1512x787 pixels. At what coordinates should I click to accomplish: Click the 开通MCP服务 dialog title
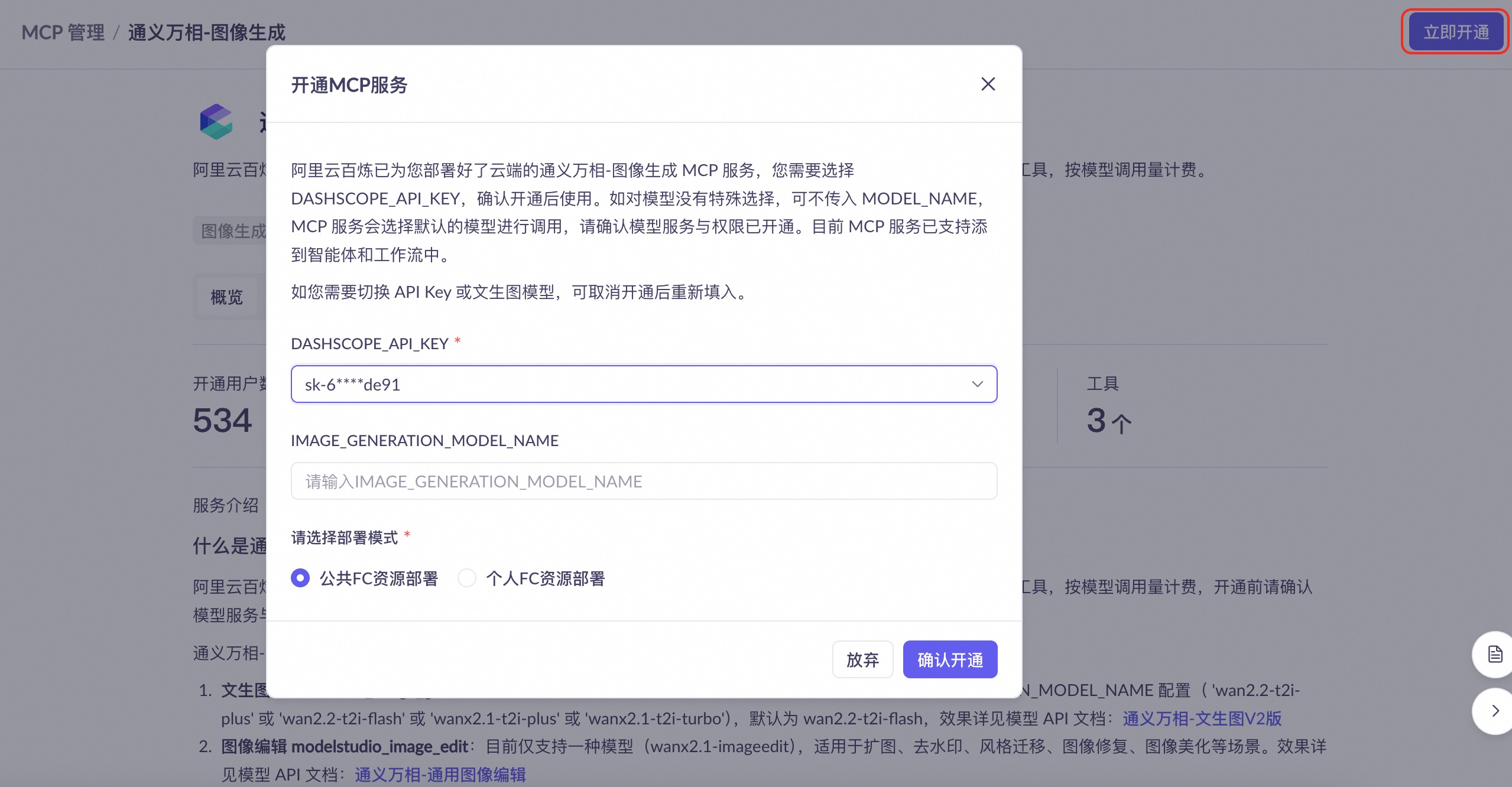349,85
